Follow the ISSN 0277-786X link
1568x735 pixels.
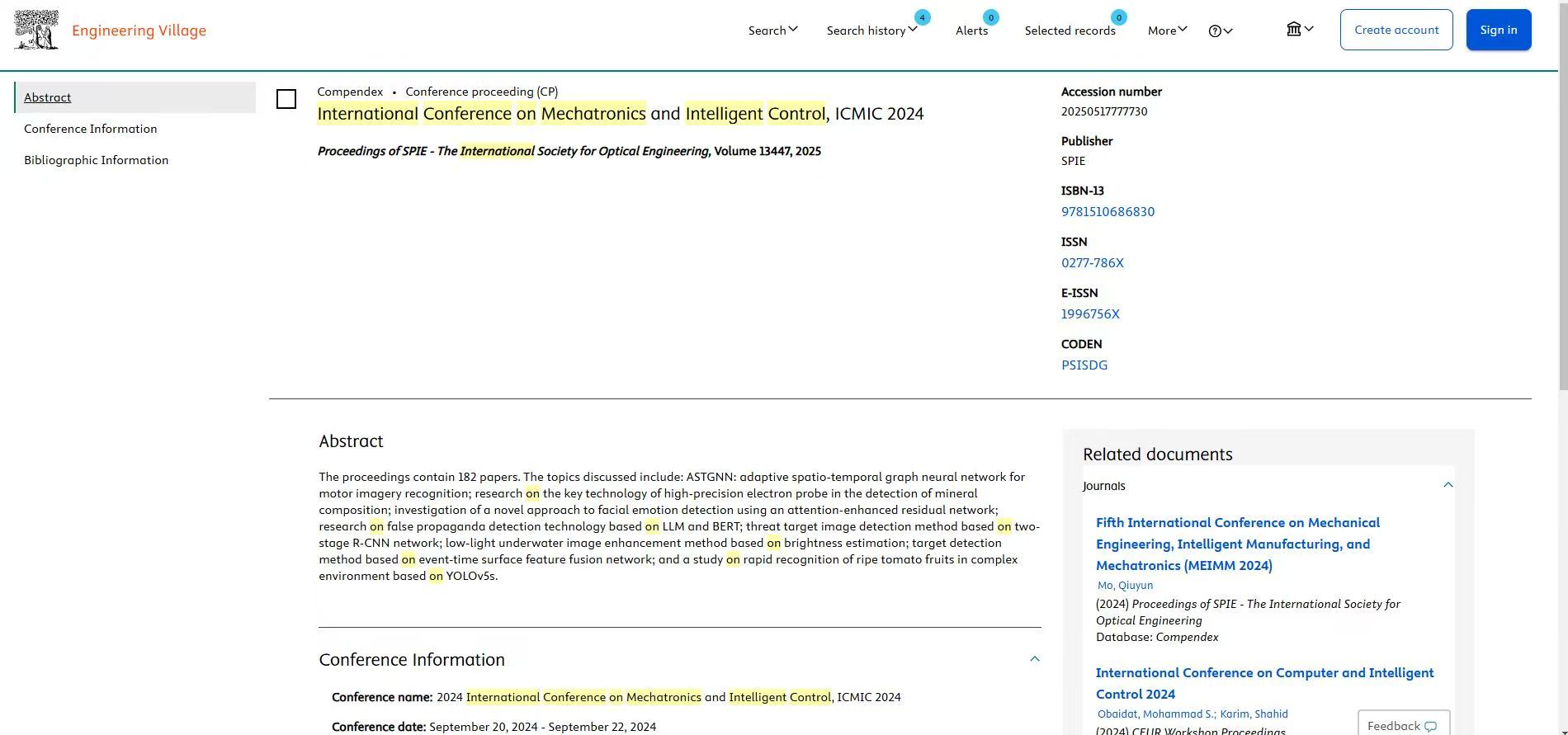[x=1093, y=263]
